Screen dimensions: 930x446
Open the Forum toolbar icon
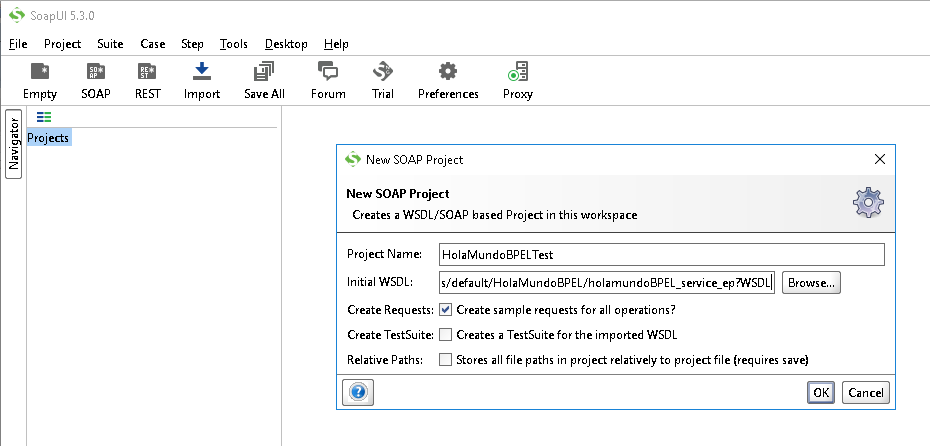[x=328, y=81]
